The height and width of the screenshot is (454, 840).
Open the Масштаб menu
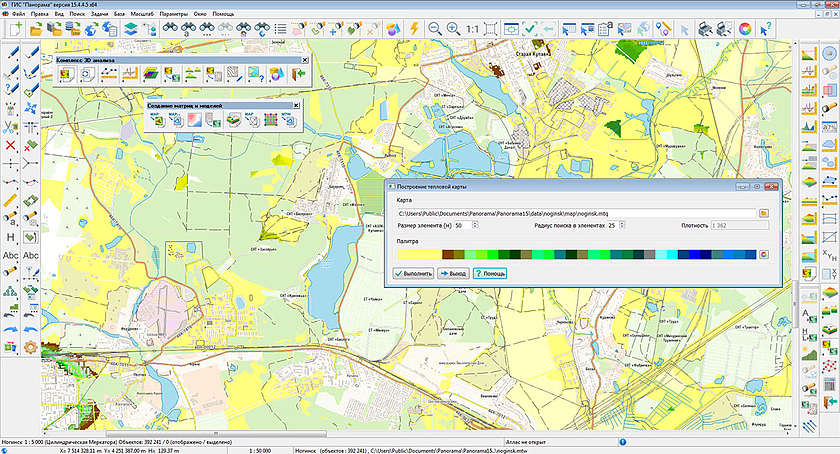(x=141, y=15)
